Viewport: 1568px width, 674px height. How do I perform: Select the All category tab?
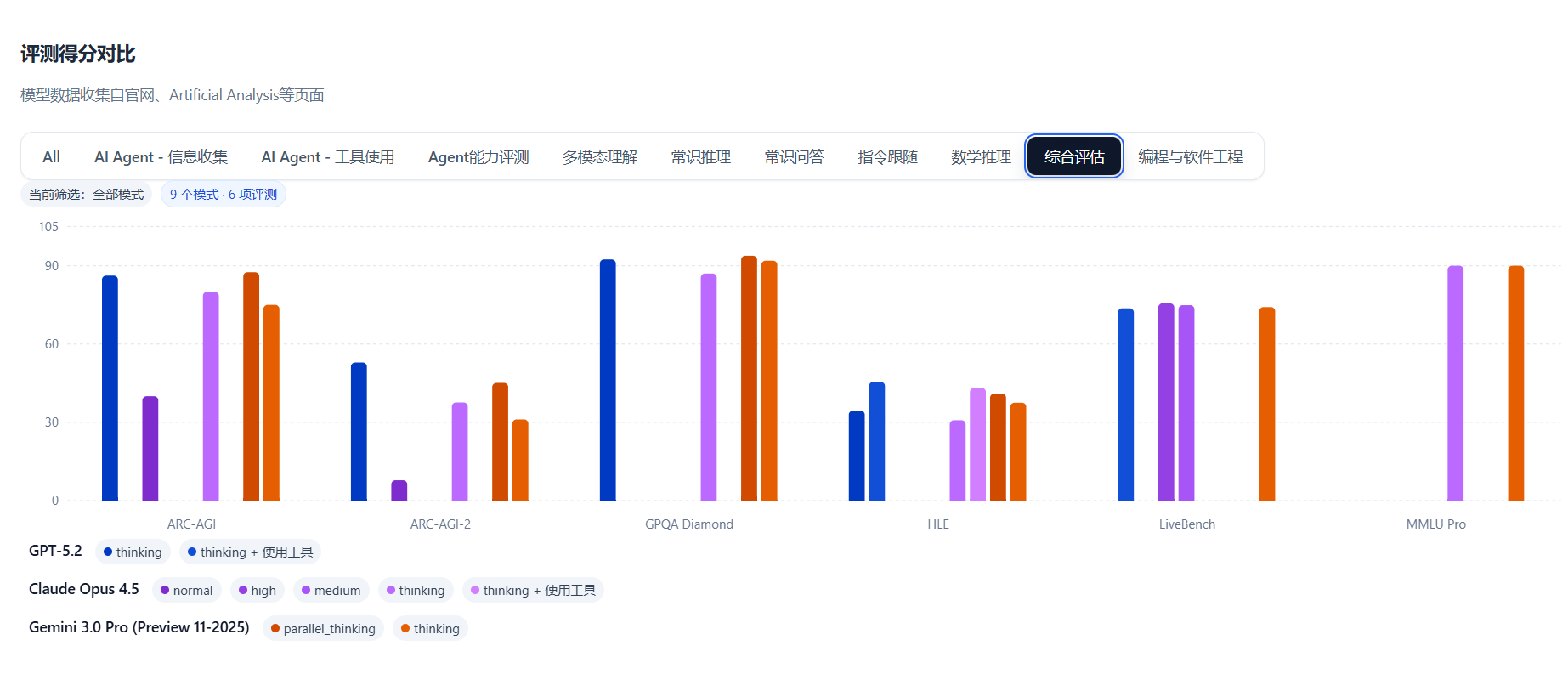tap(51, 157)
